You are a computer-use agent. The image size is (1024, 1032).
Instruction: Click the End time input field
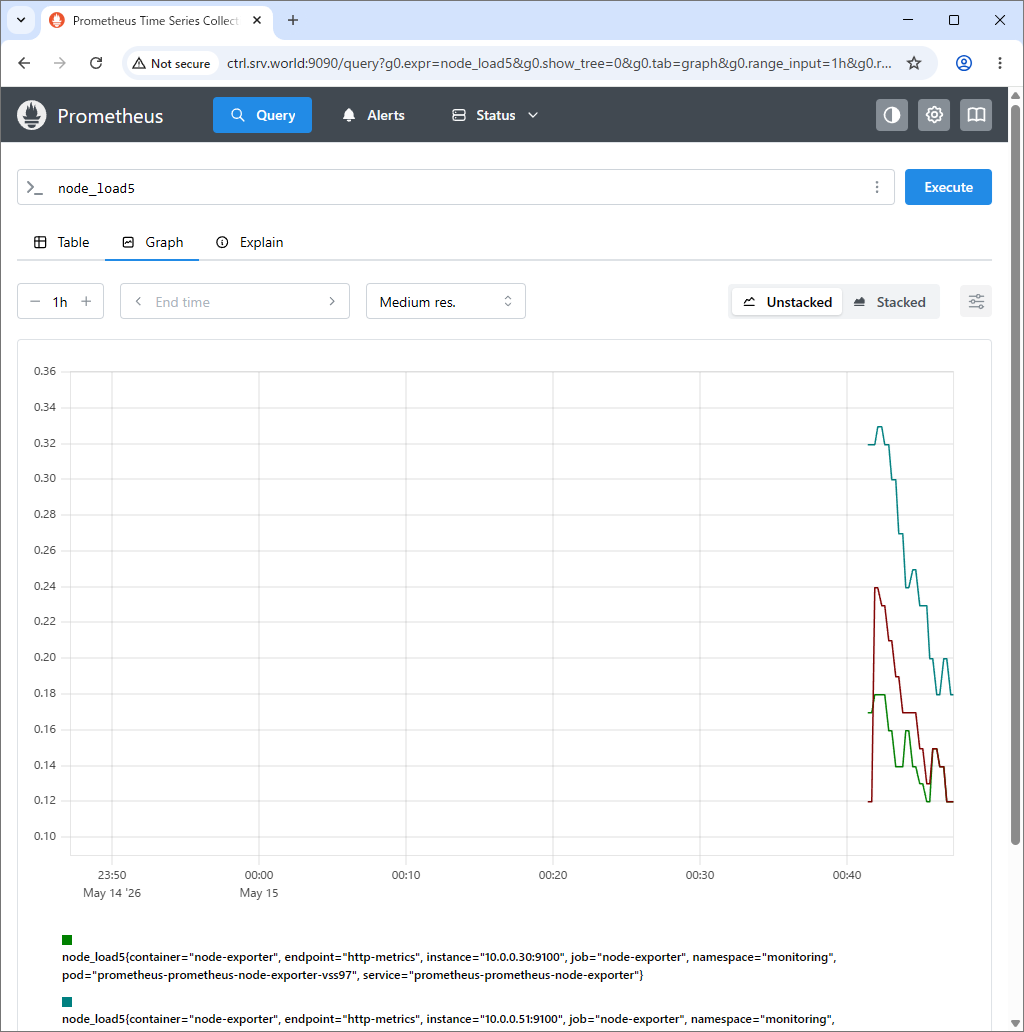(x=235, y=302)
